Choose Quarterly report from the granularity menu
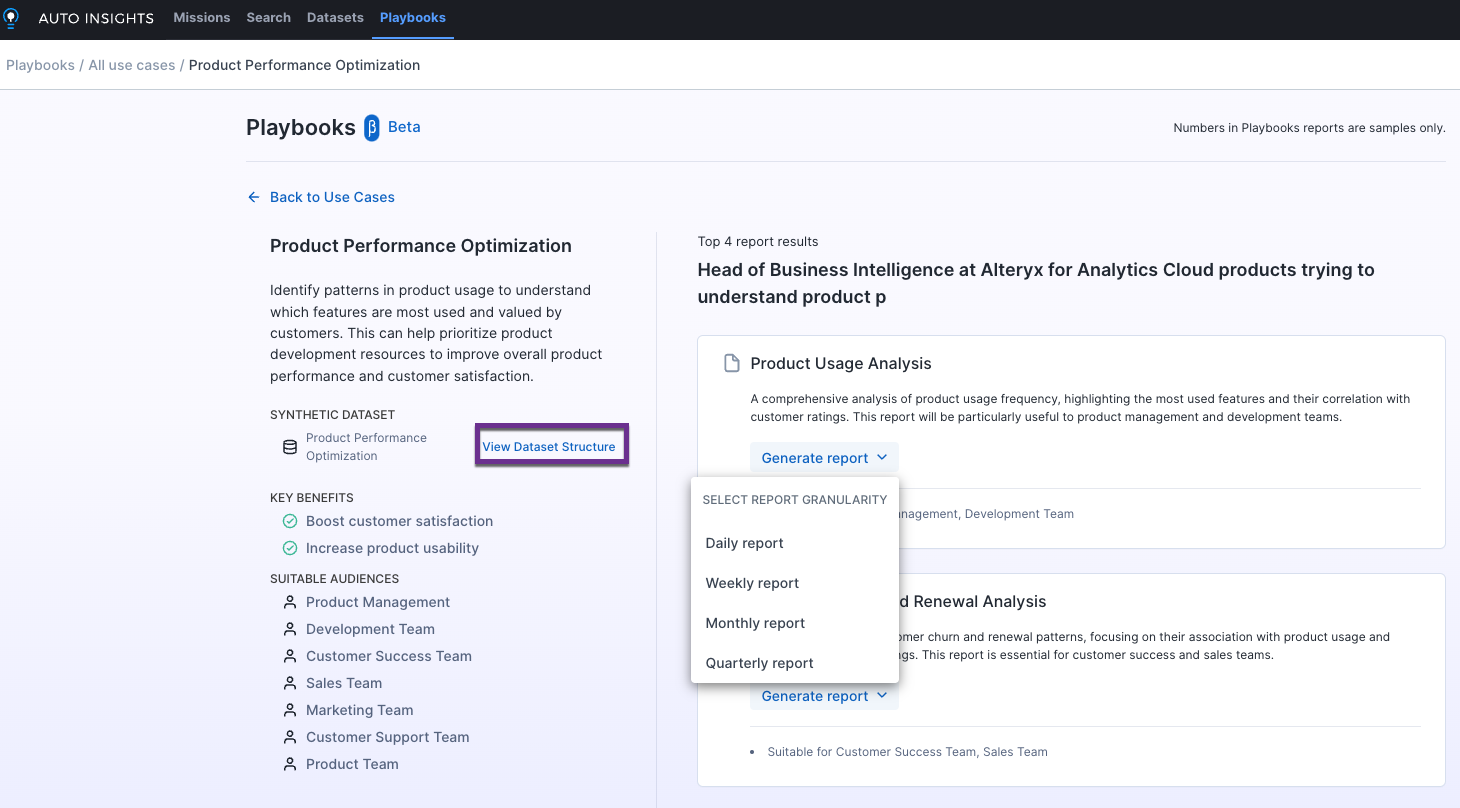This screenshot has width=1460, height=808. click(758, 663)
